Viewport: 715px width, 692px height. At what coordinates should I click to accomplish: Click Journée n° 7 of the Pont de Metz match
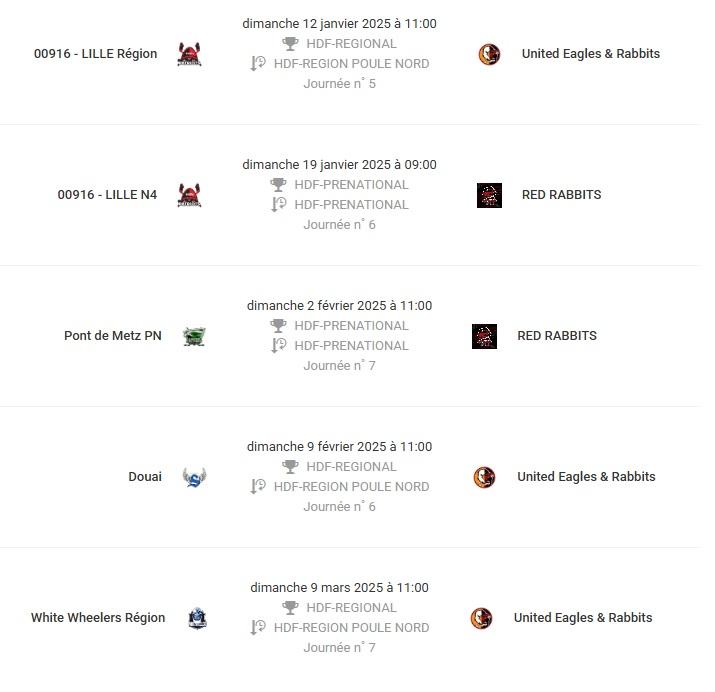[339, 366]
